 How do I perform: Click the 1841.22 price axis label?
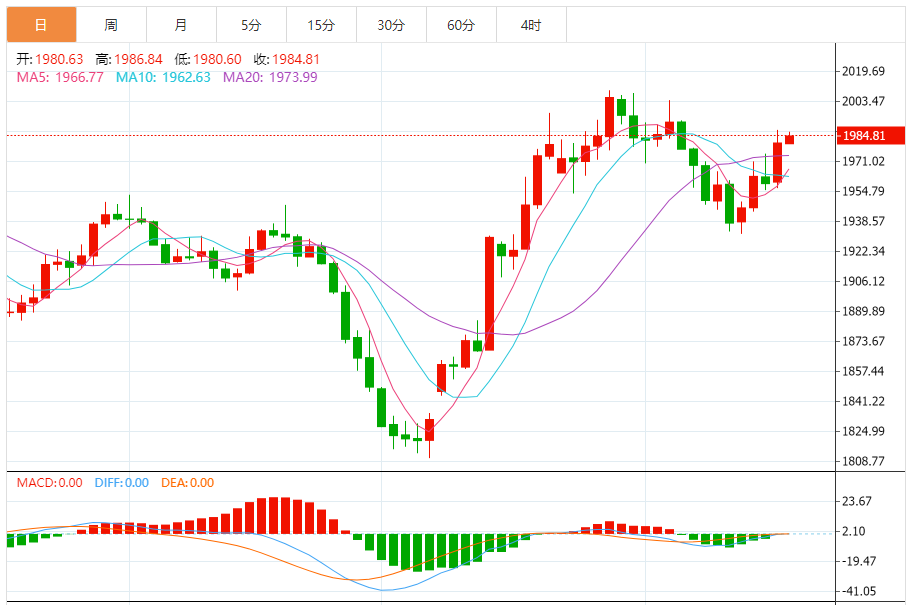coord(863,401)
